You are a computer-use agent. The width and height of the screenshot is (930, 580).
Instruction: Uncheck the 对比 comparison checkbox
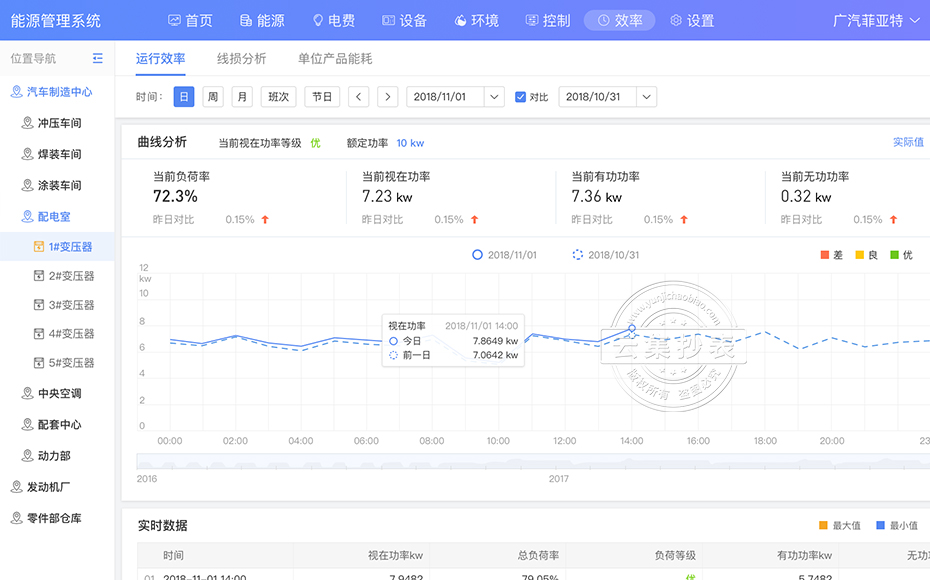520,97
